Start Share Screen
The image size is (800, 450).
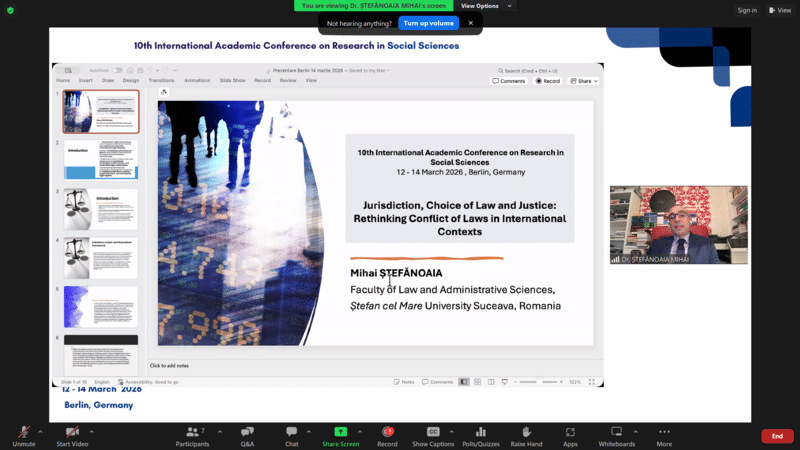(340, 436)
